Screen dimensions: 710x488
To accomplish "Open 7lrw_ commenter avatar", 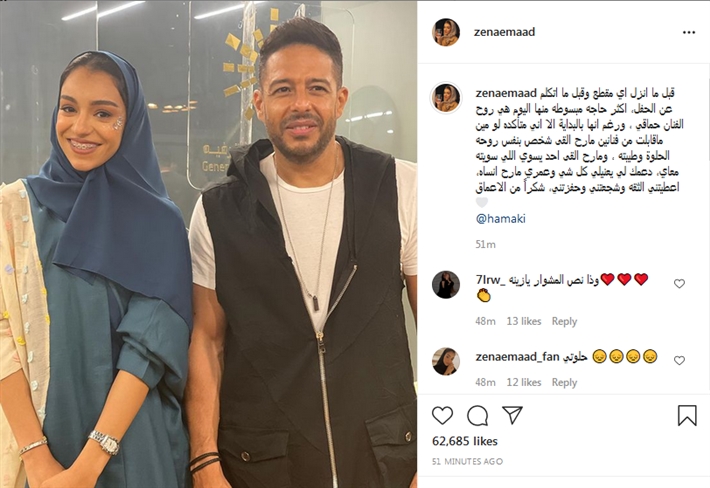I will [x=446, y=285].
